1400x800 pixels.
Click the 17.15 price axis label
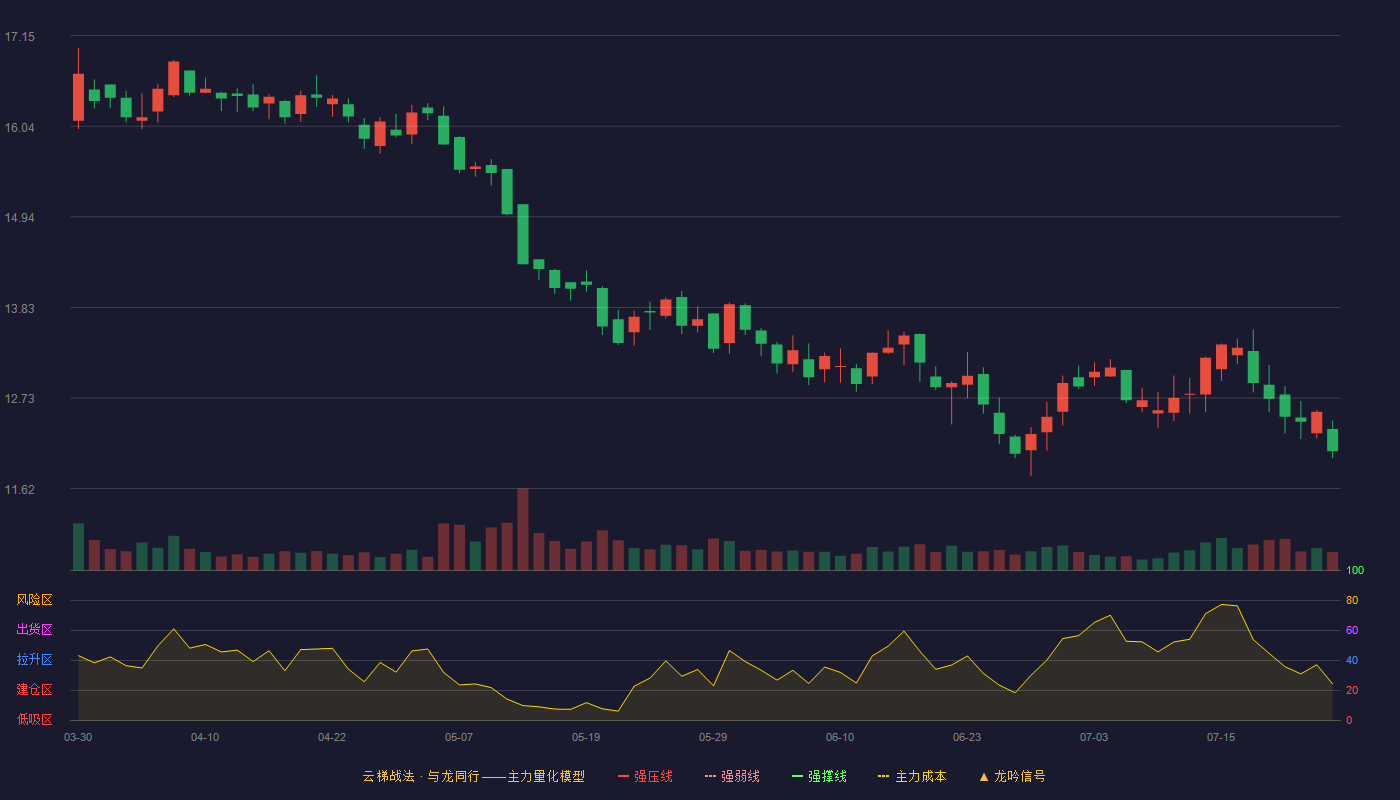click(20, 37)
